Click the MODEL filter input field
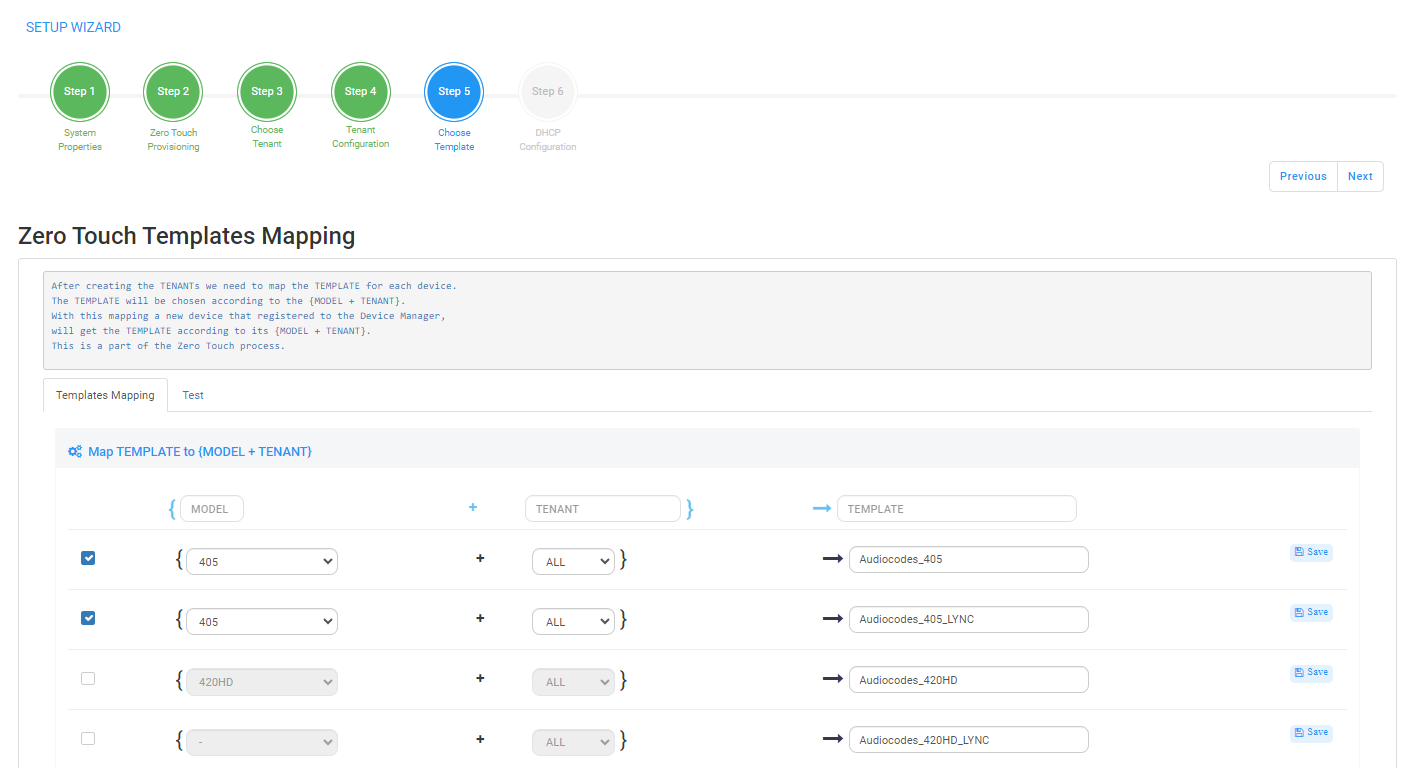This screenshot has width=1409, height=780. point(212,509)
